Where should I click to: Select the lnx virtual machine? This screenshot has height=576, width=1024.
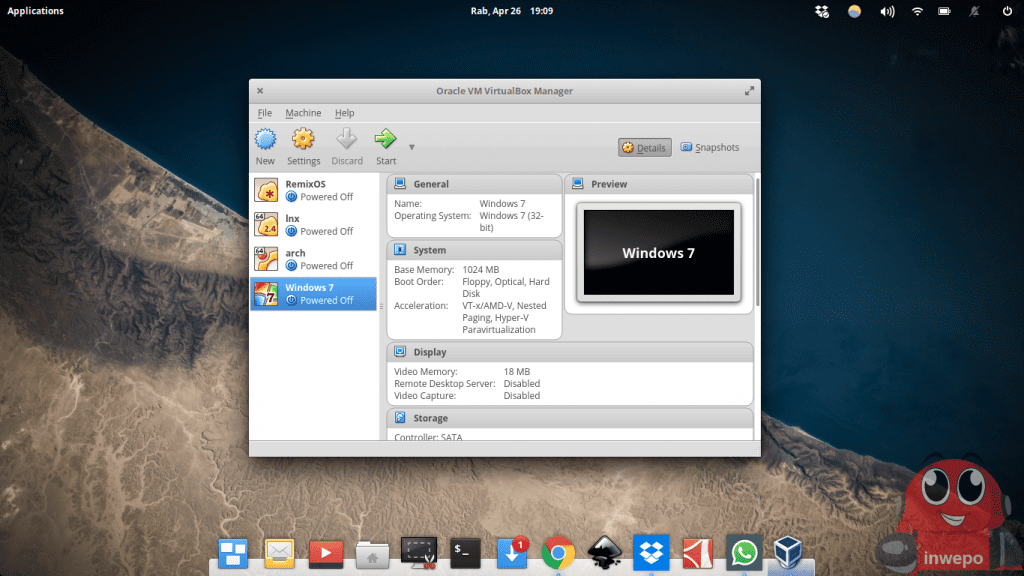coord(313,224)
